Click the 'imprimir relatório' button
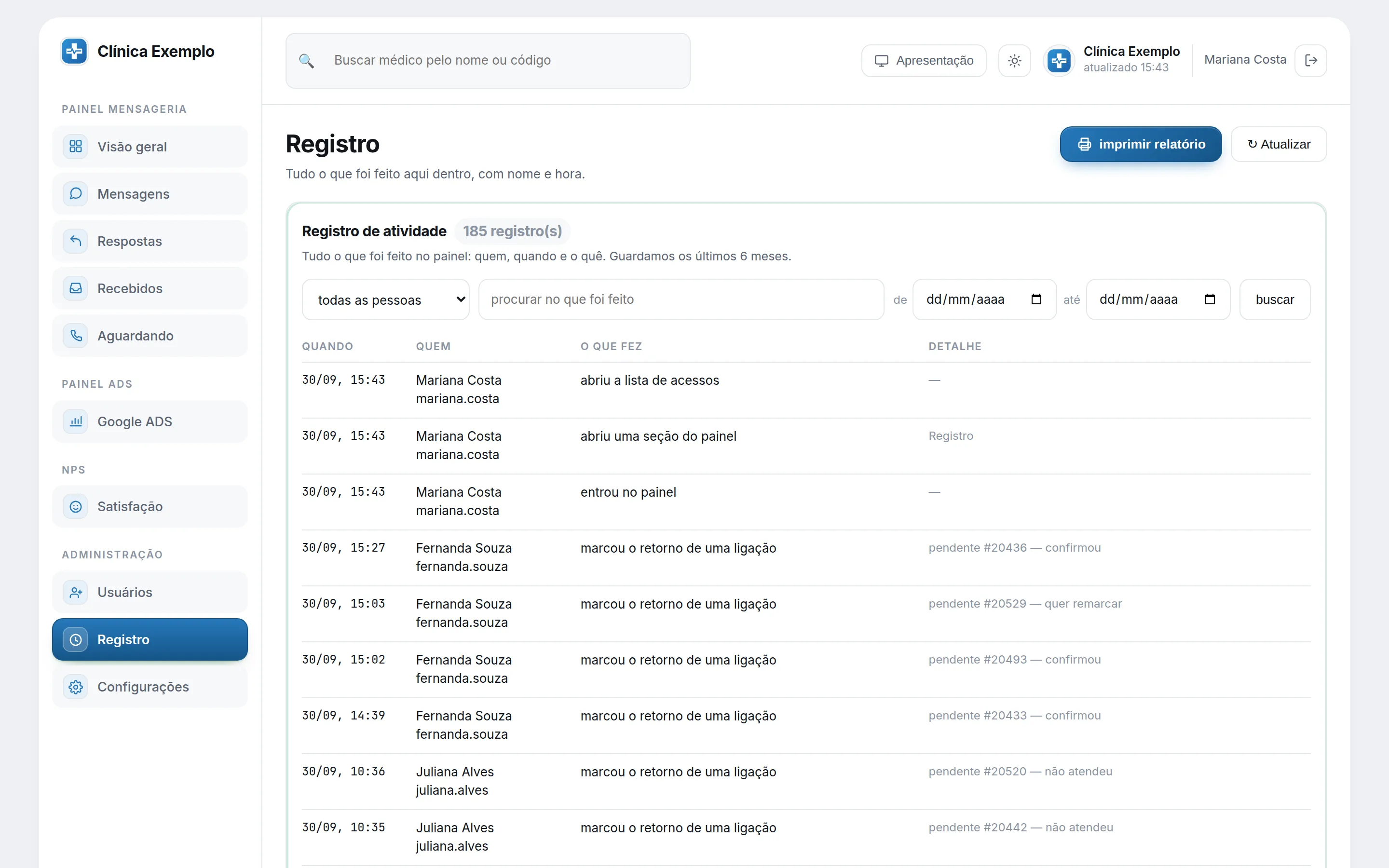 click(1141, 144)
